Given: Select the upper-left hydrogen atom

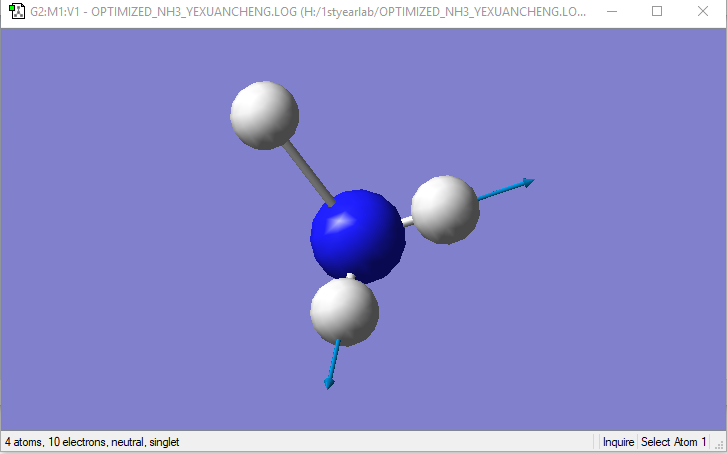Looking at the screenshot, I should (264, 115).
